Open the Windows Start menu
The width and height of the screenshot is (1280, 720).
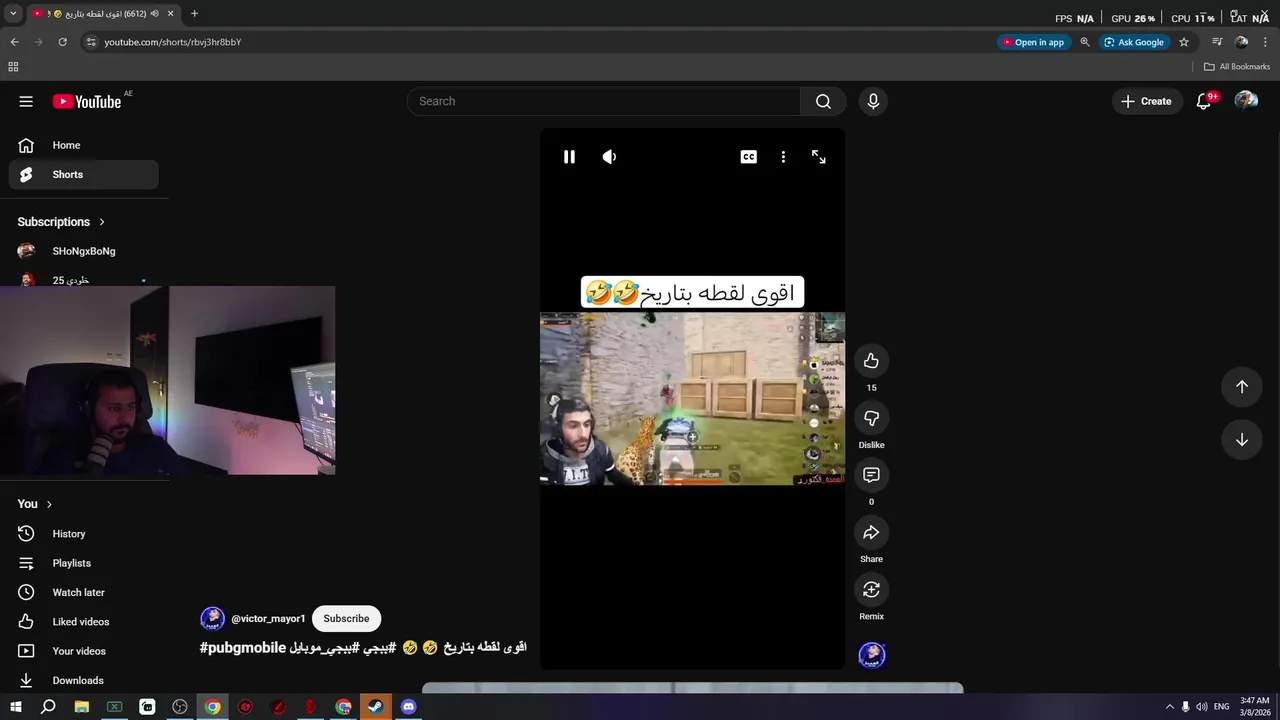[15, 707]
